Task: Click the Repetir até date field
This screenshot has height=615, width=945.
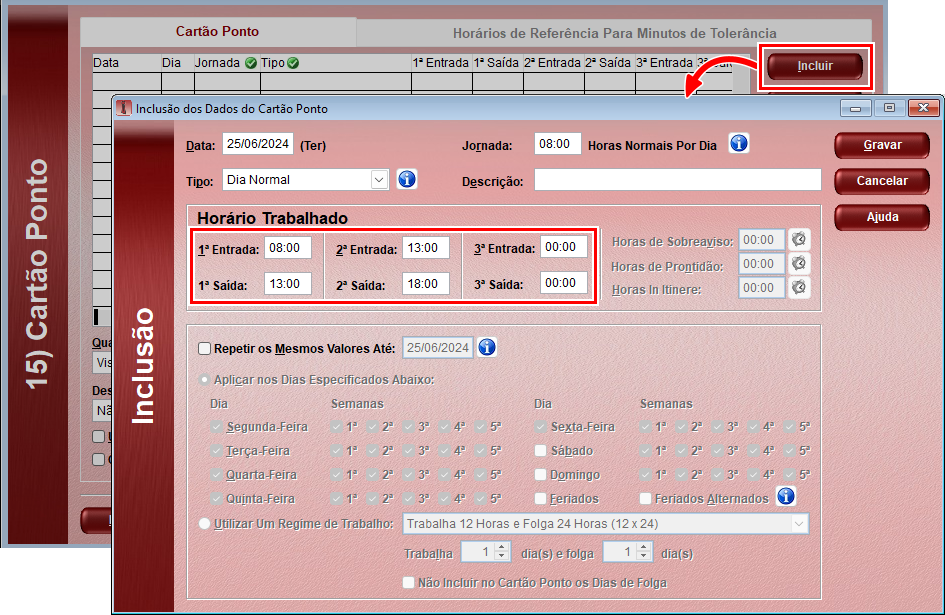Action: pos(438,348)
